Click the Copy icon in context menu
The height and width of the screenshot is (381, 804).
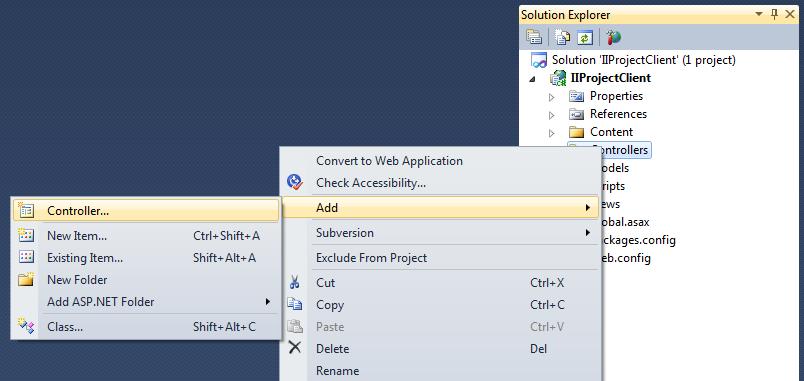295,304
